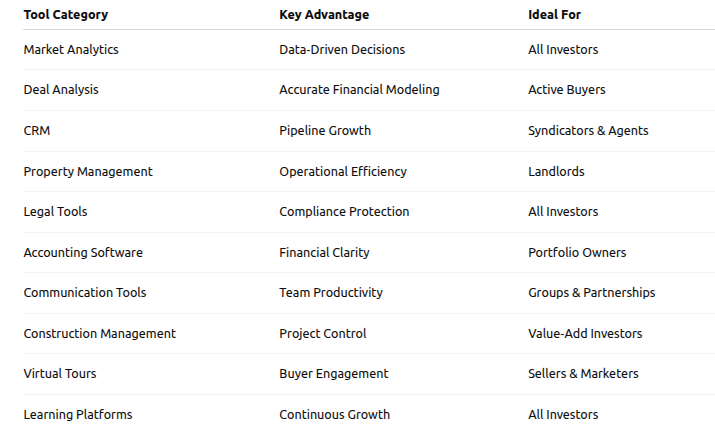715x438 pixels.
Task: Click the Sellers & Marketers cell
Action: pyautogui.click(x=583, y=374)
